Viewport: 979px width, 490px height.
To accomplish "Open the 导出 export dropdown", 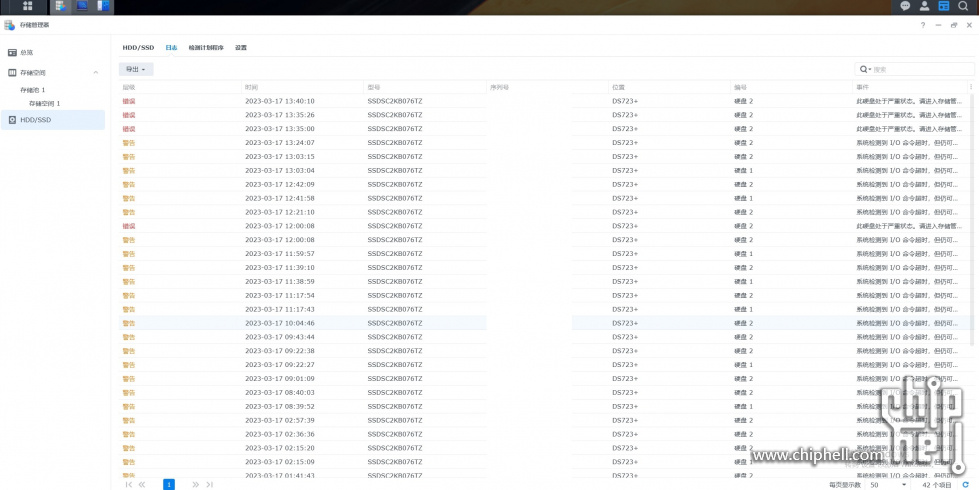I will [x=136, y=69].
